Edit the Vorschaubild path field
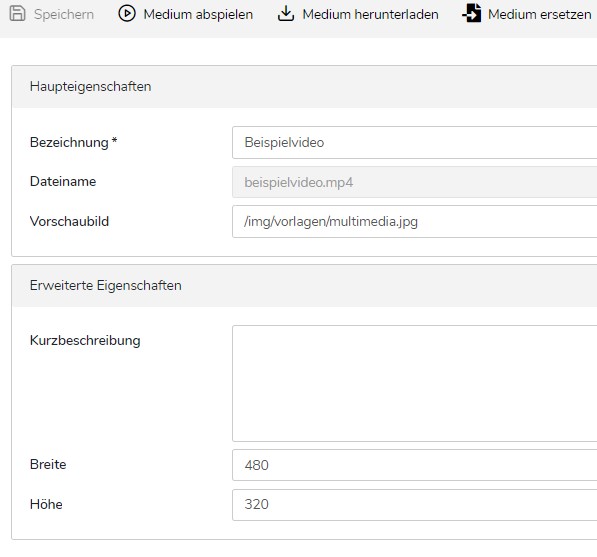The height and width of the screenshot is (557, 597). [x=415, y=221]
